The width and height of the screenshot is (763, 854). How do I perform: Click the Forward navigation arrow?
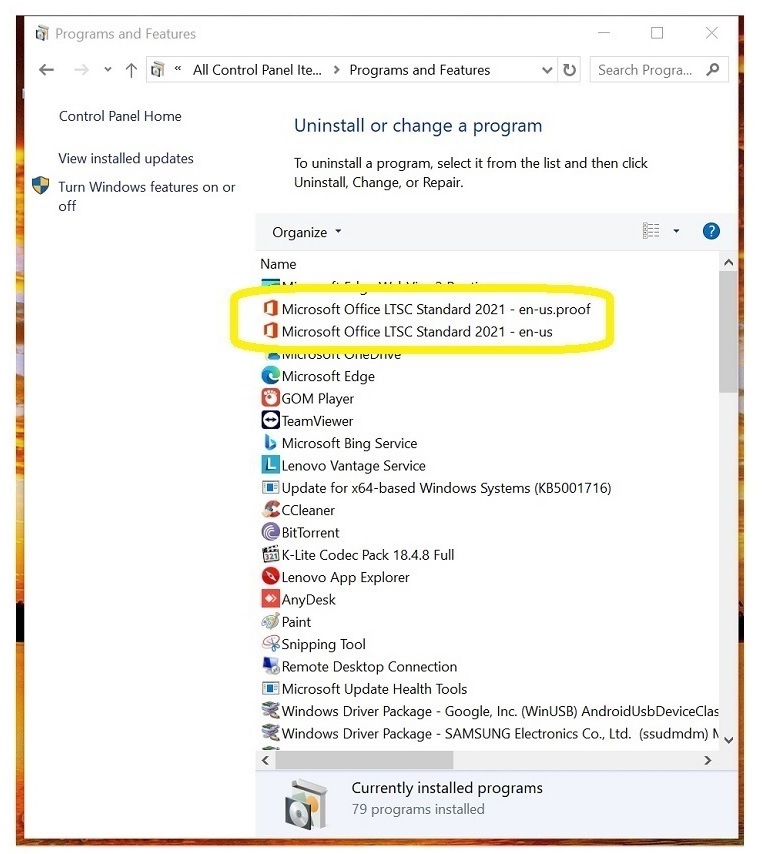pyautogui.click(x=81, y=70)
